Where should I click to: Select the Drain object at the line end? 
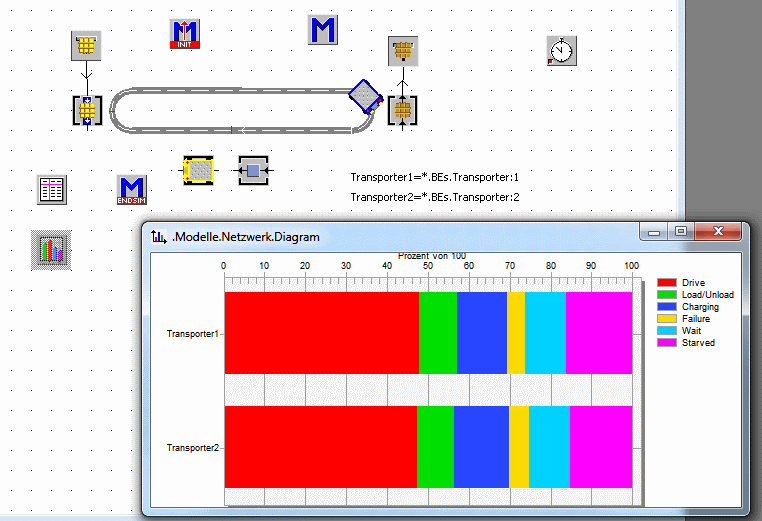click(403, 51)
